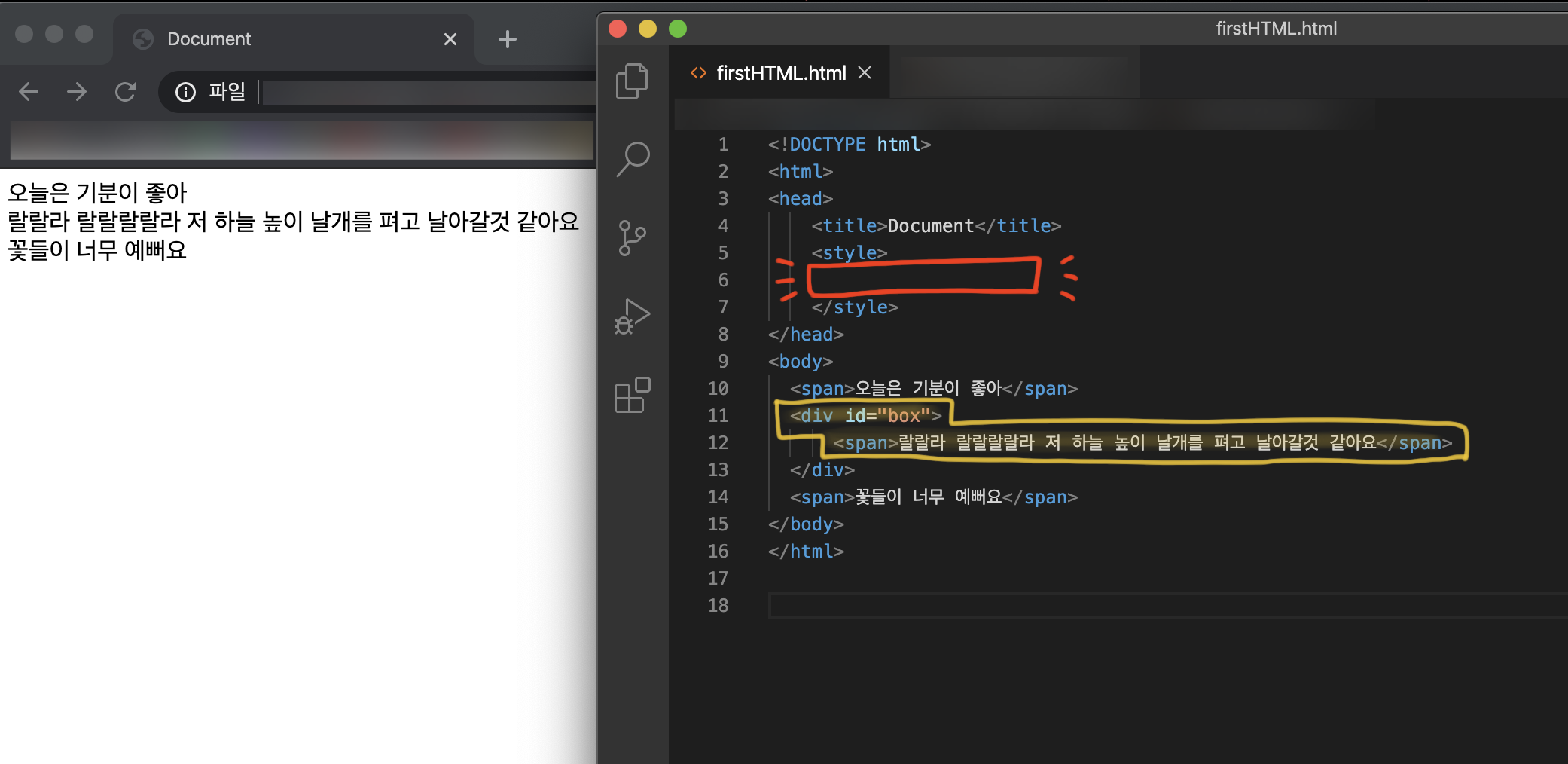Reload the browser page
Image resolution: width=1568 pixels, height=764 pixels.
(x=125, y=92)
